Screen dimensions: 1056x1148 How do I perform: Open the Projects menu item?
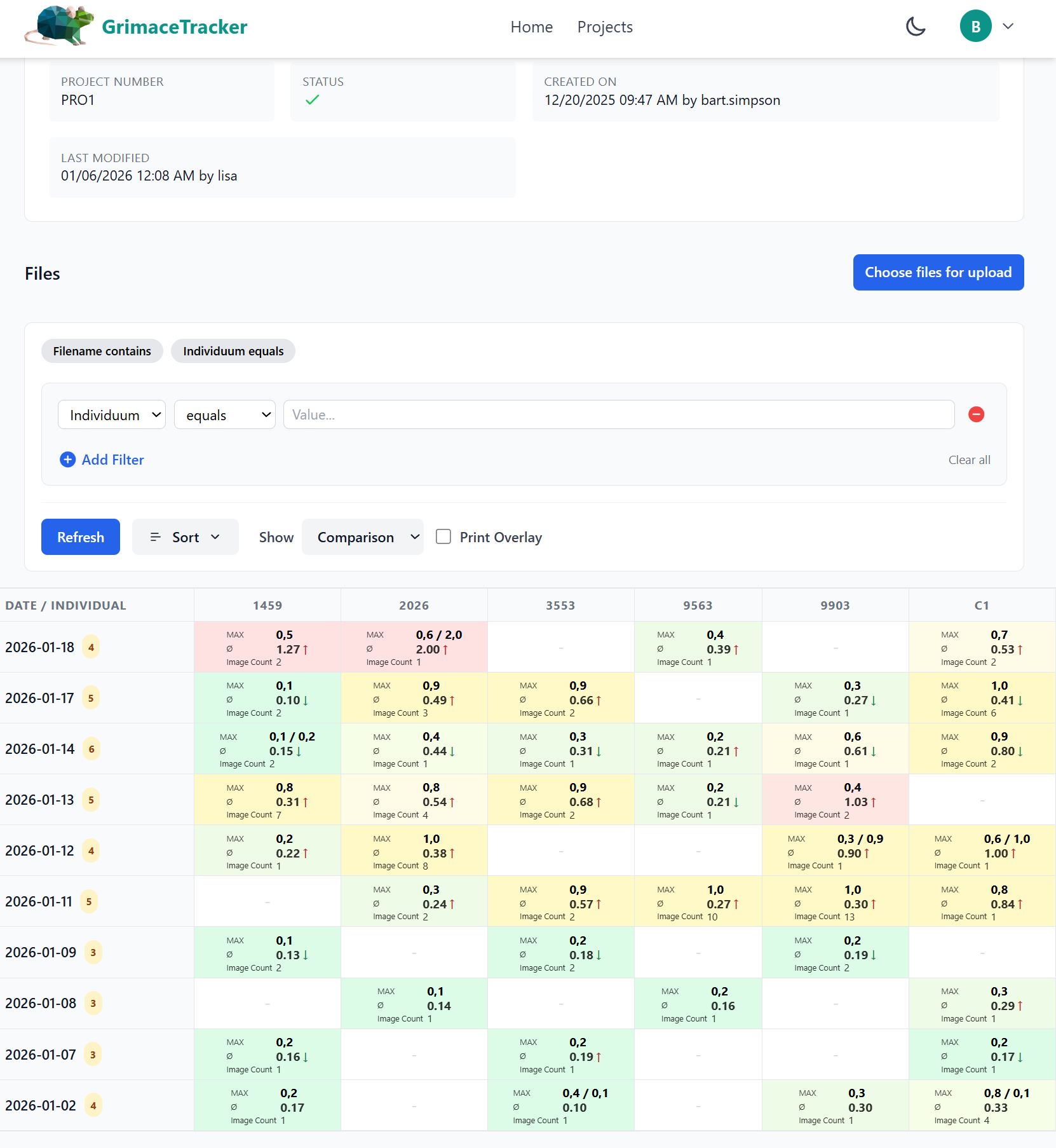[x=604, y=27]
